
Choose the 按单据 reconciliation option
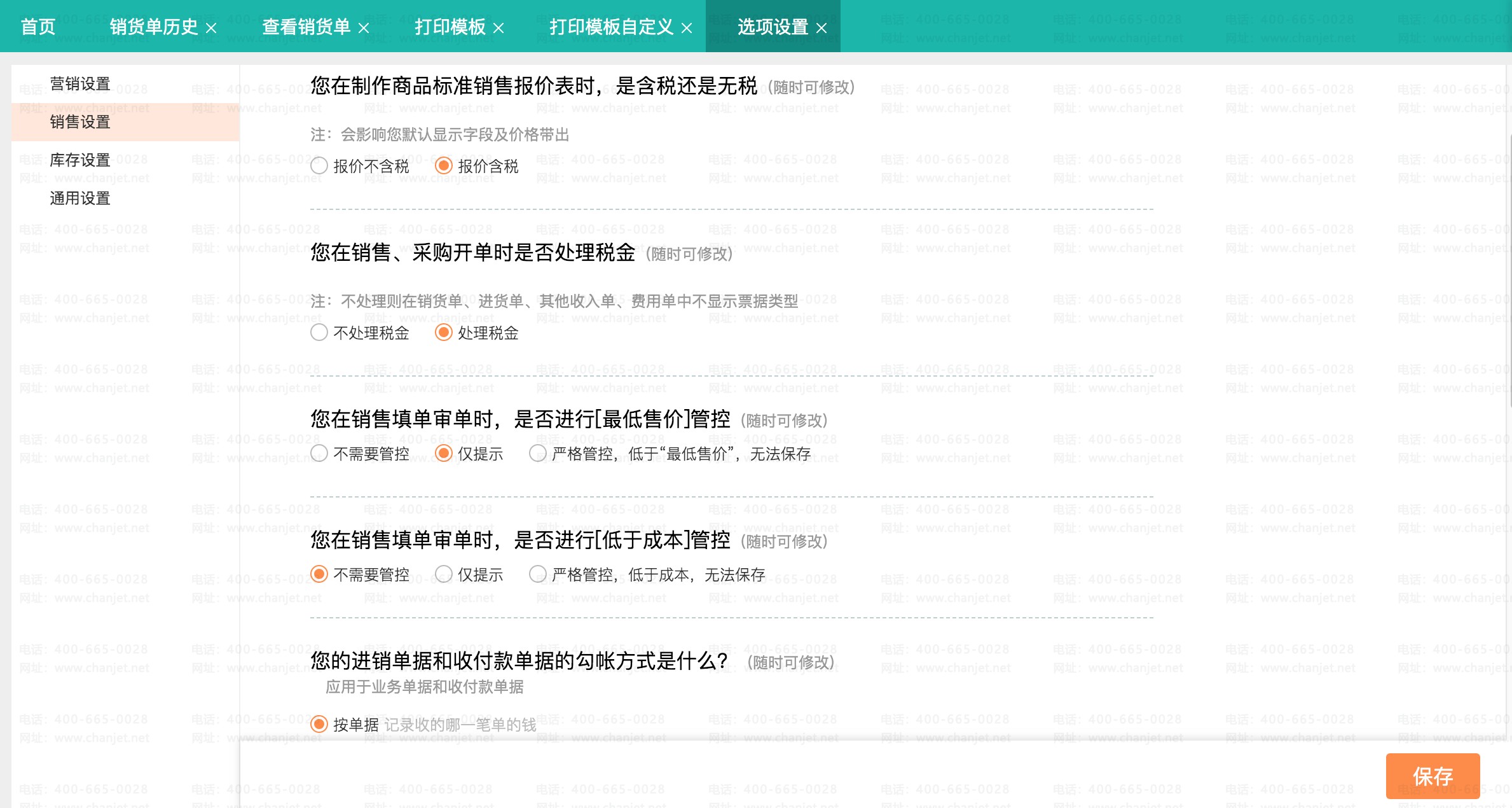(319, 725)
